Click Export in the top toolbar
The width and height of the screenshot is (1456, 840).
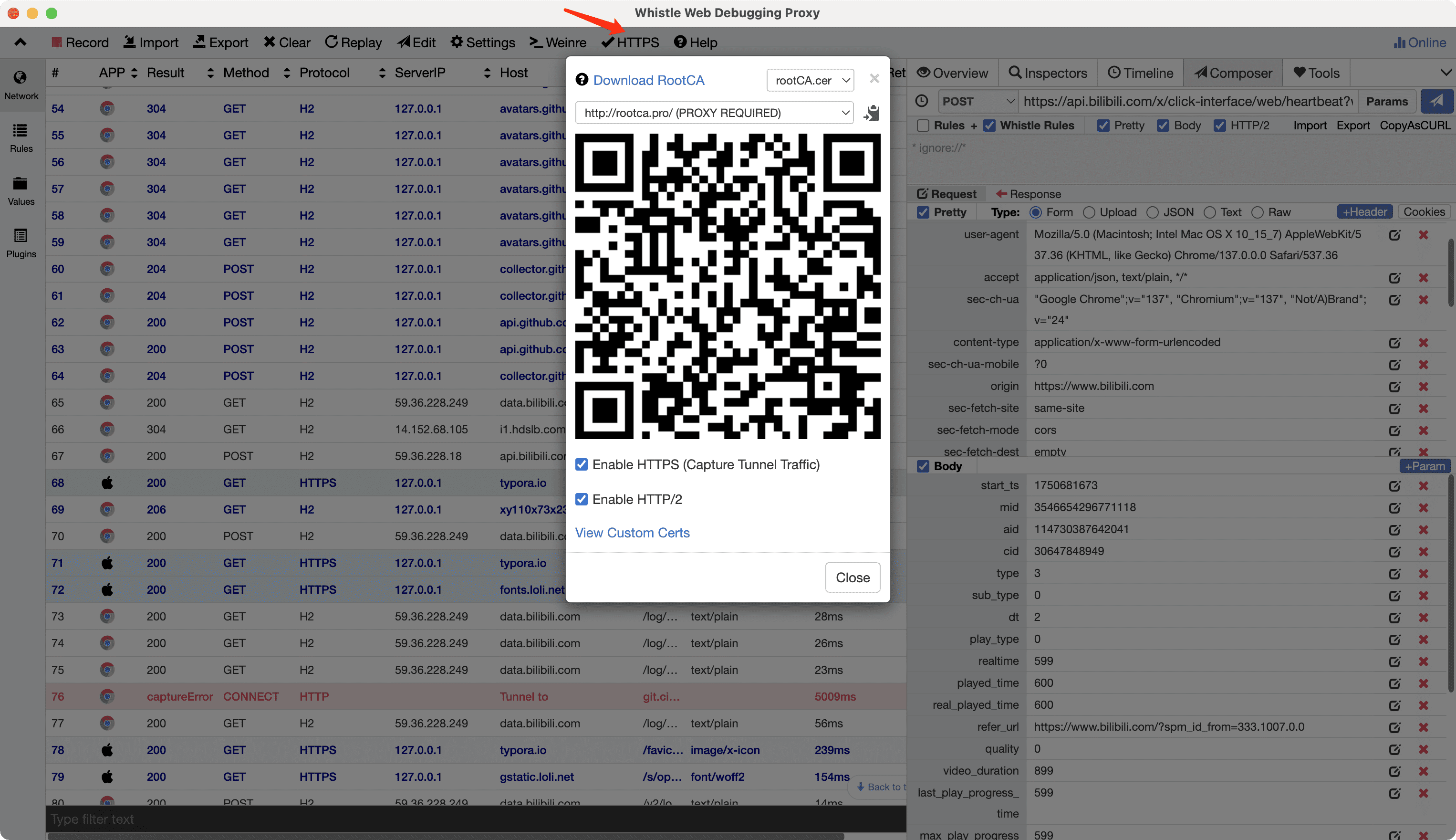point(220,42)
